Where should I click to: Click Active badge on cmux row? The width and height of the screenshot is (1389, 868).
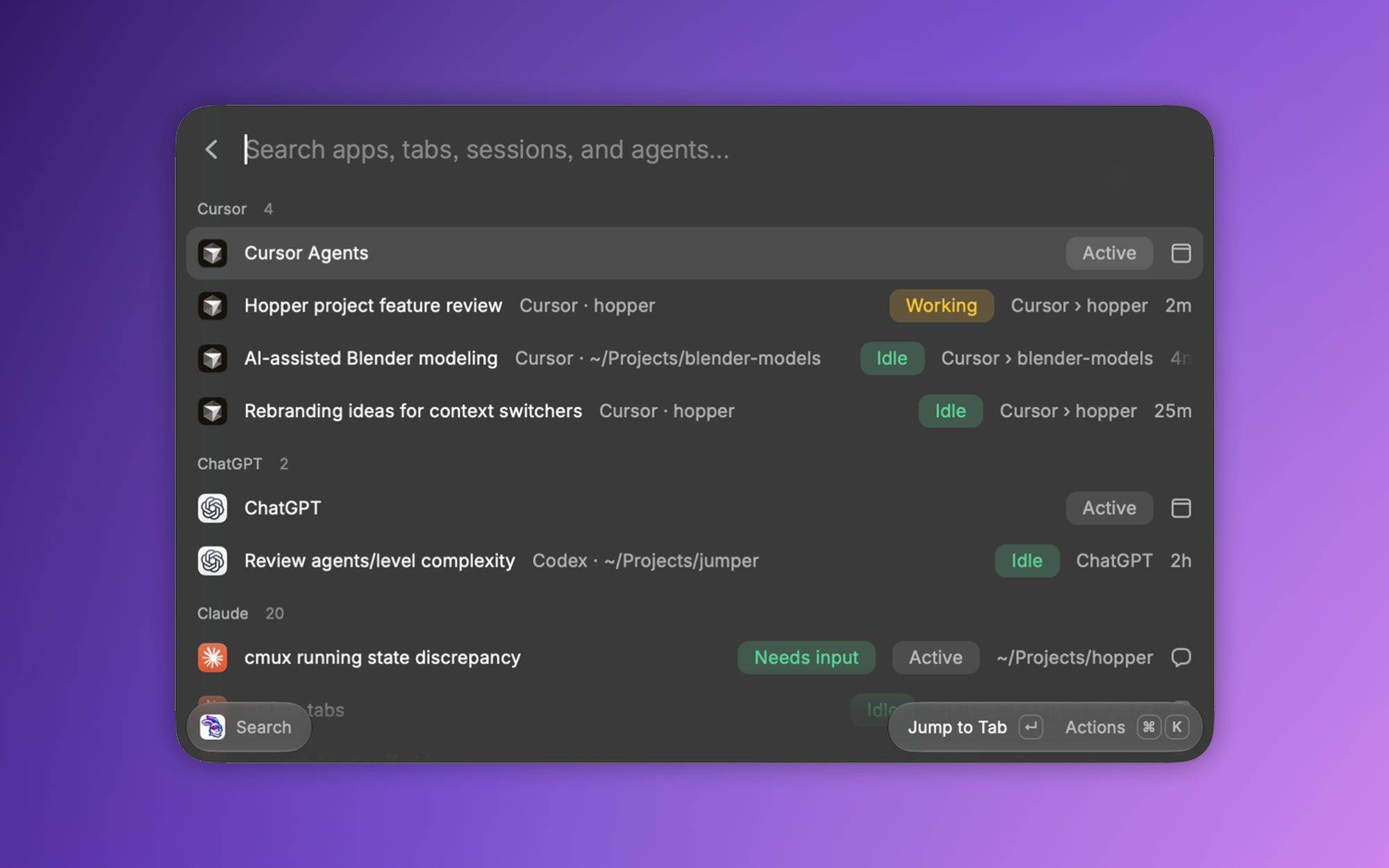pyautogui.click(x=935, y=658)
